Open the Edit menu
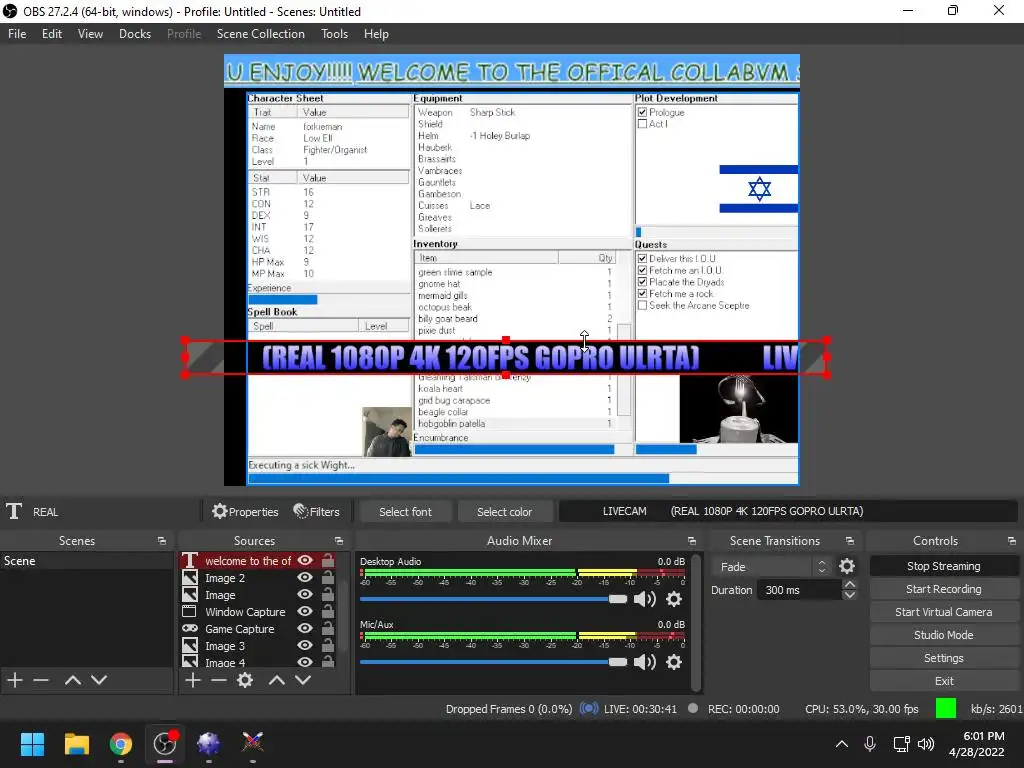 tap(52, 34)
